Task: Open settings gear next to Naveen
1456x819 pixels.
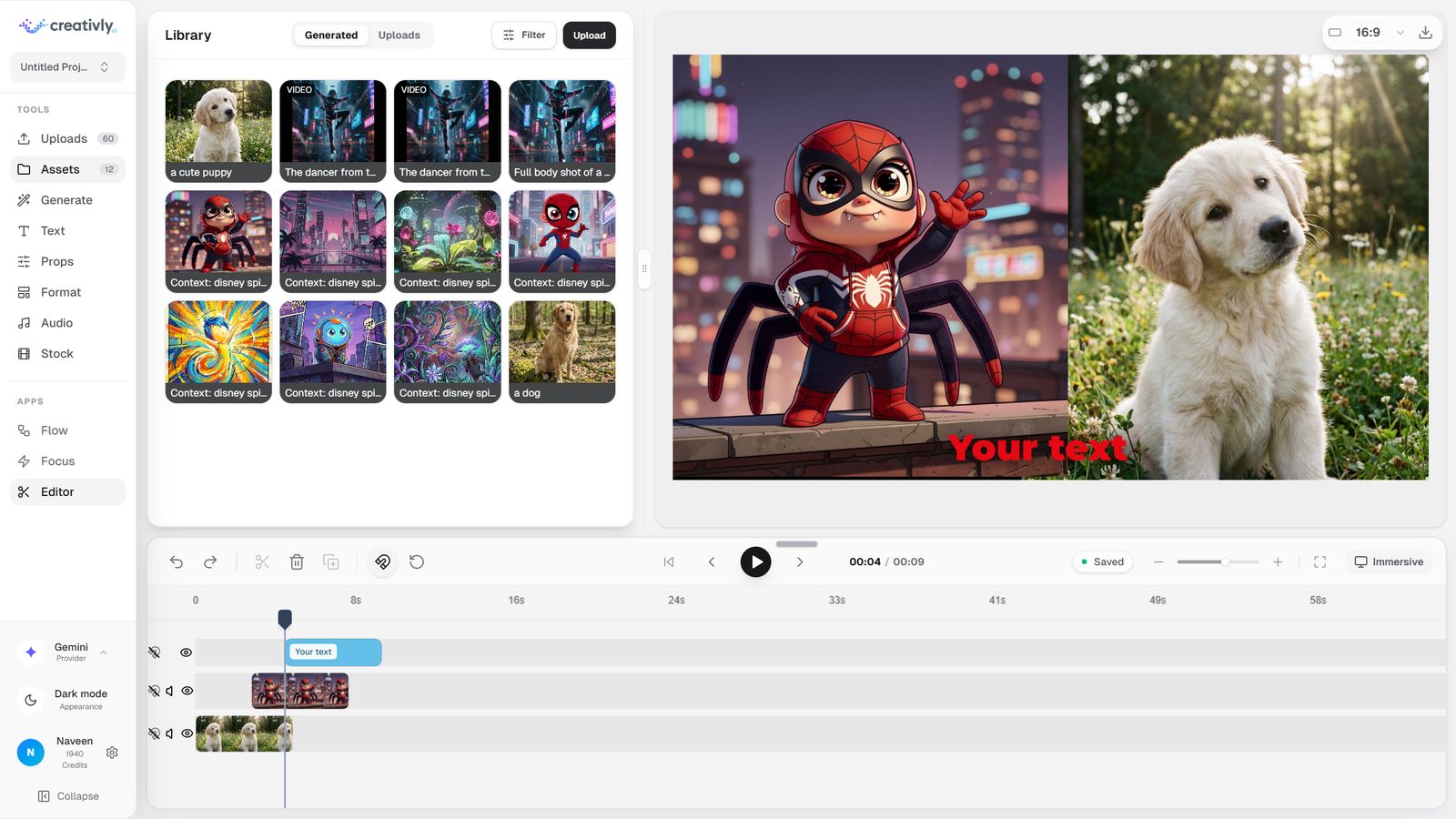Action: [x=112, y=753]
